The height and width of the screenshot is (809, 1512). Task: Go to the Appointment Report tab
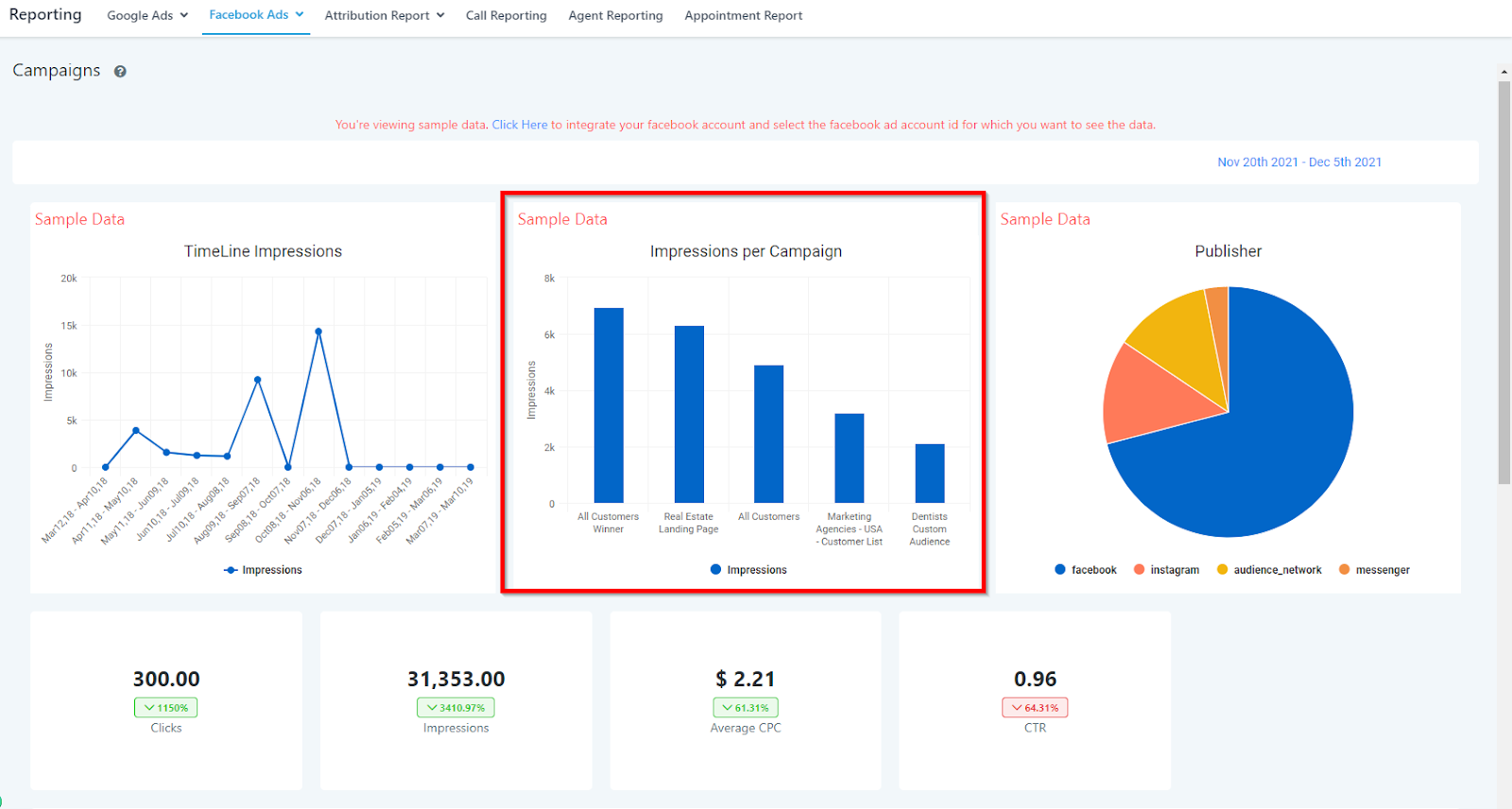point(744,15)
